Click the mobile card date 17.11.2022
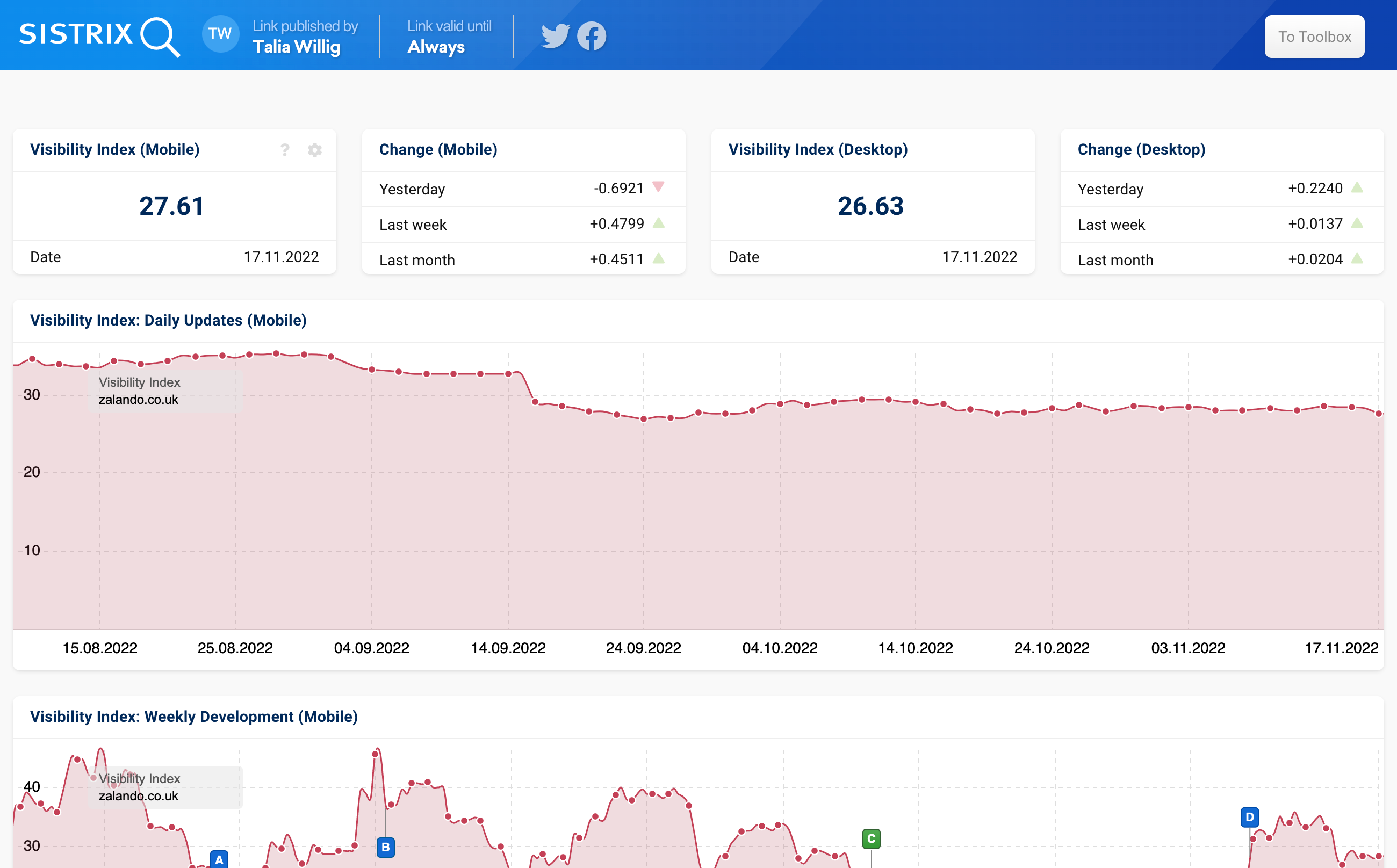The width and height of the screenshot is (1397, 868). point(282,257)
